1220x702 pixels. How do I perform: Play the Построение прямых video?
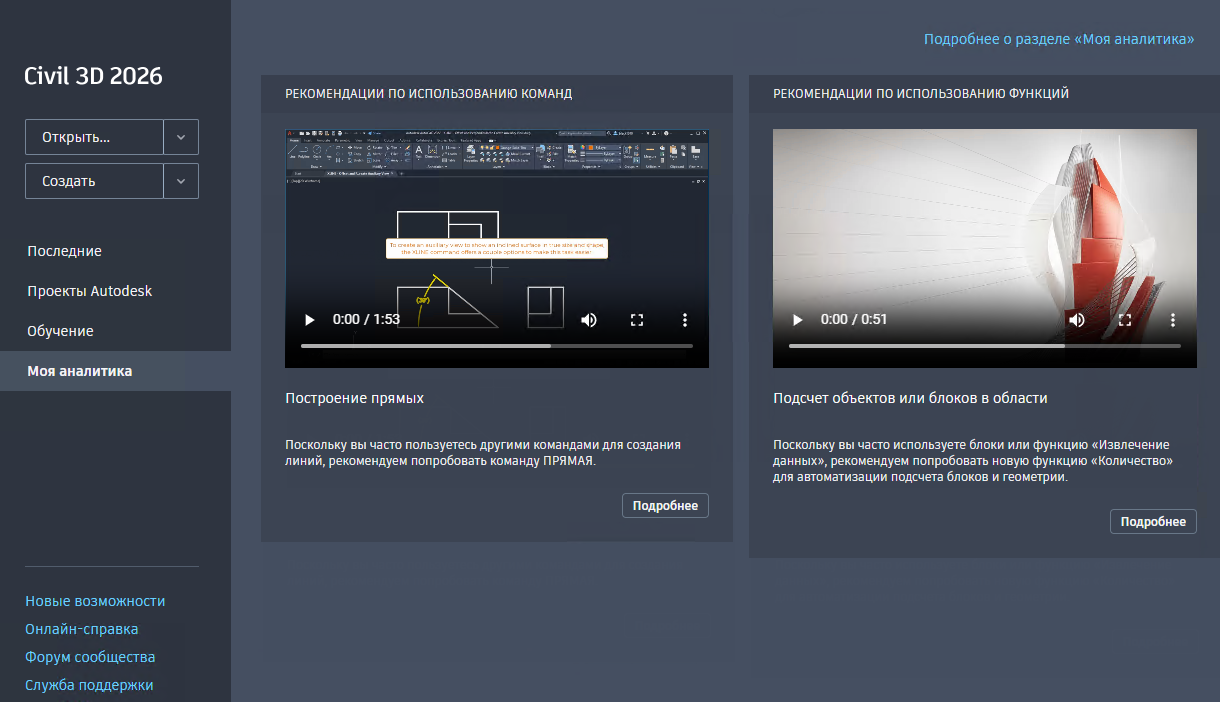tap(310, 320)
